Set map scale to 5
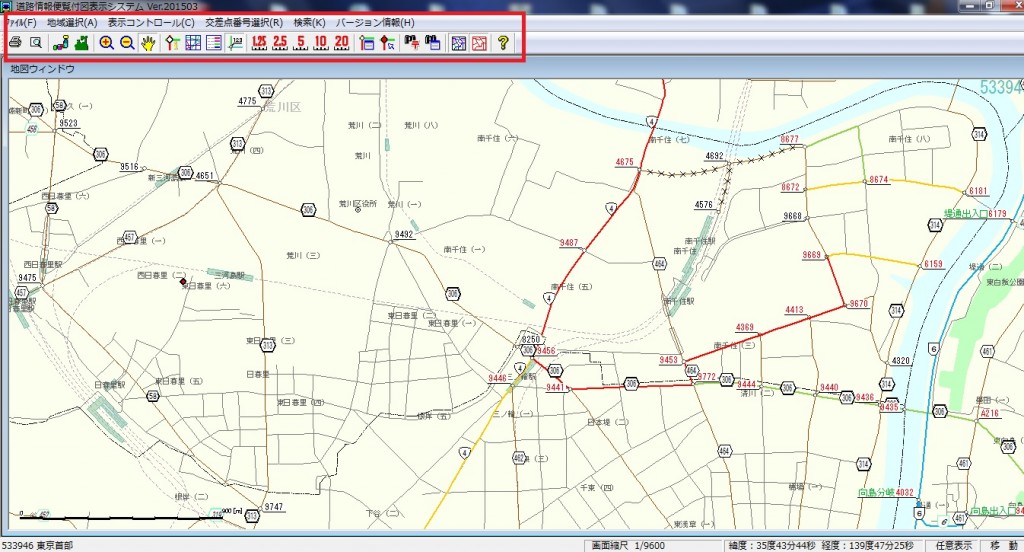 300,43
